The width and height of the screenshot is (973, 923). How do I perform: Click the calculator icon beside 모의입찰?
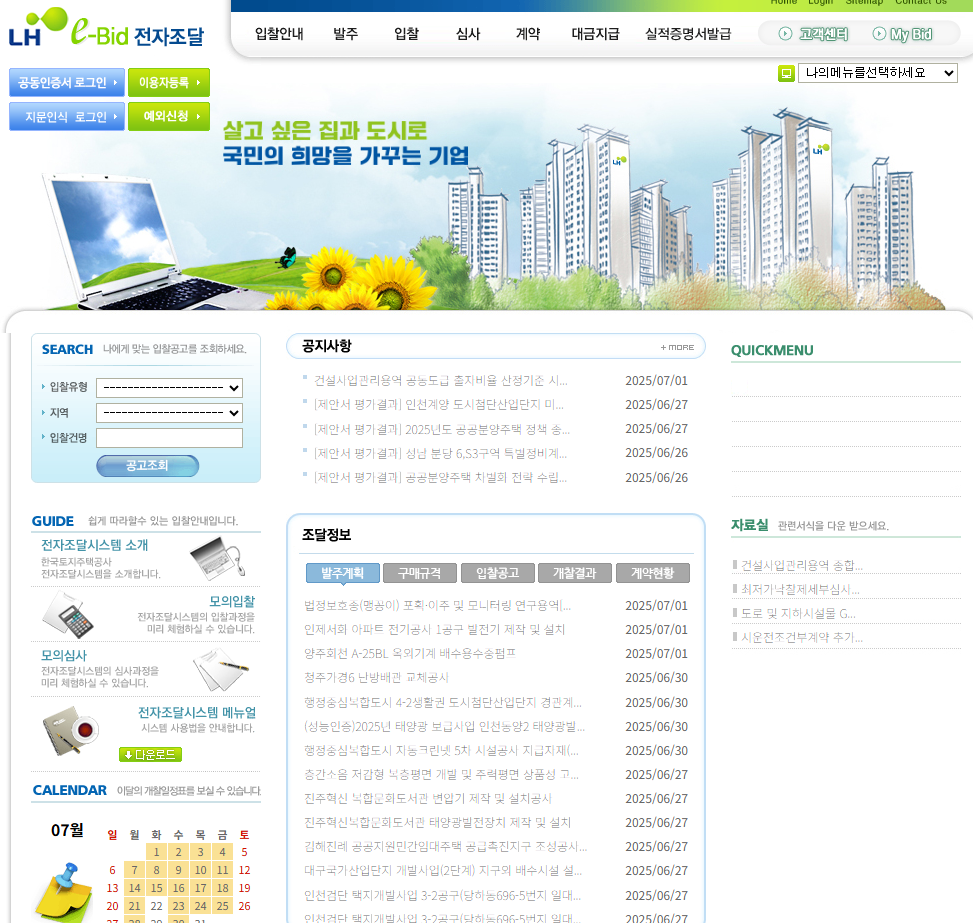(68, 615)
